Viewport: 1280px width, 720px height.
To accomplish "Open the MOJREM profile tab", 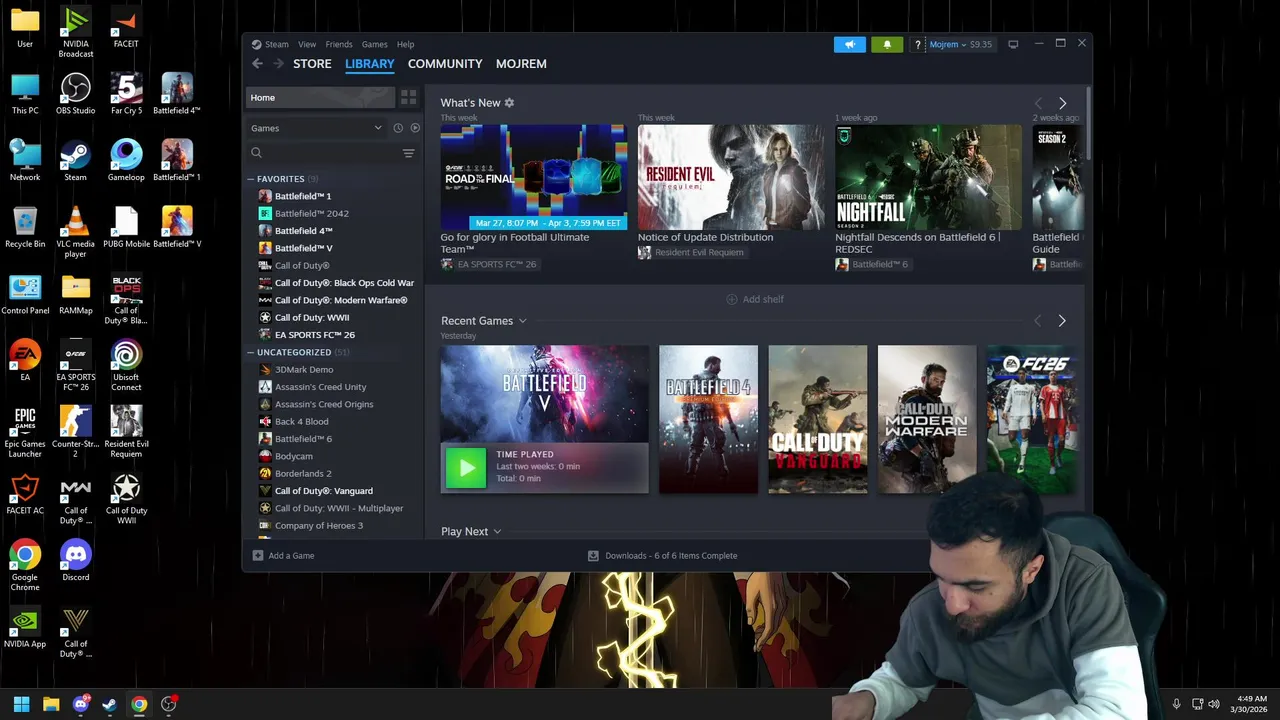I will tap(521, 64).
